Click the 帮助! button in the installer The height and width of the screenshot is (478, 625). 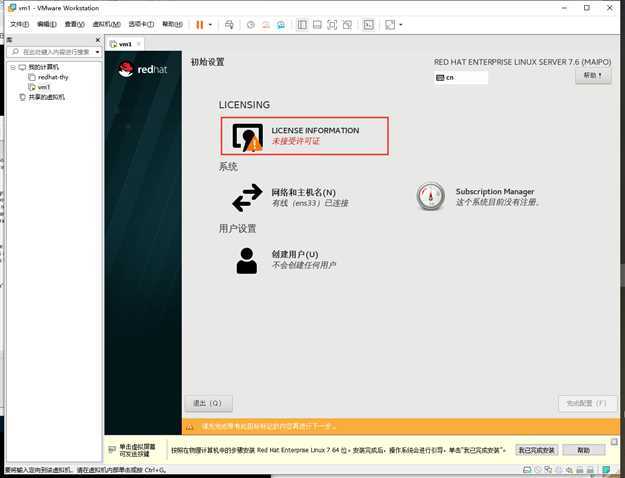593,75
